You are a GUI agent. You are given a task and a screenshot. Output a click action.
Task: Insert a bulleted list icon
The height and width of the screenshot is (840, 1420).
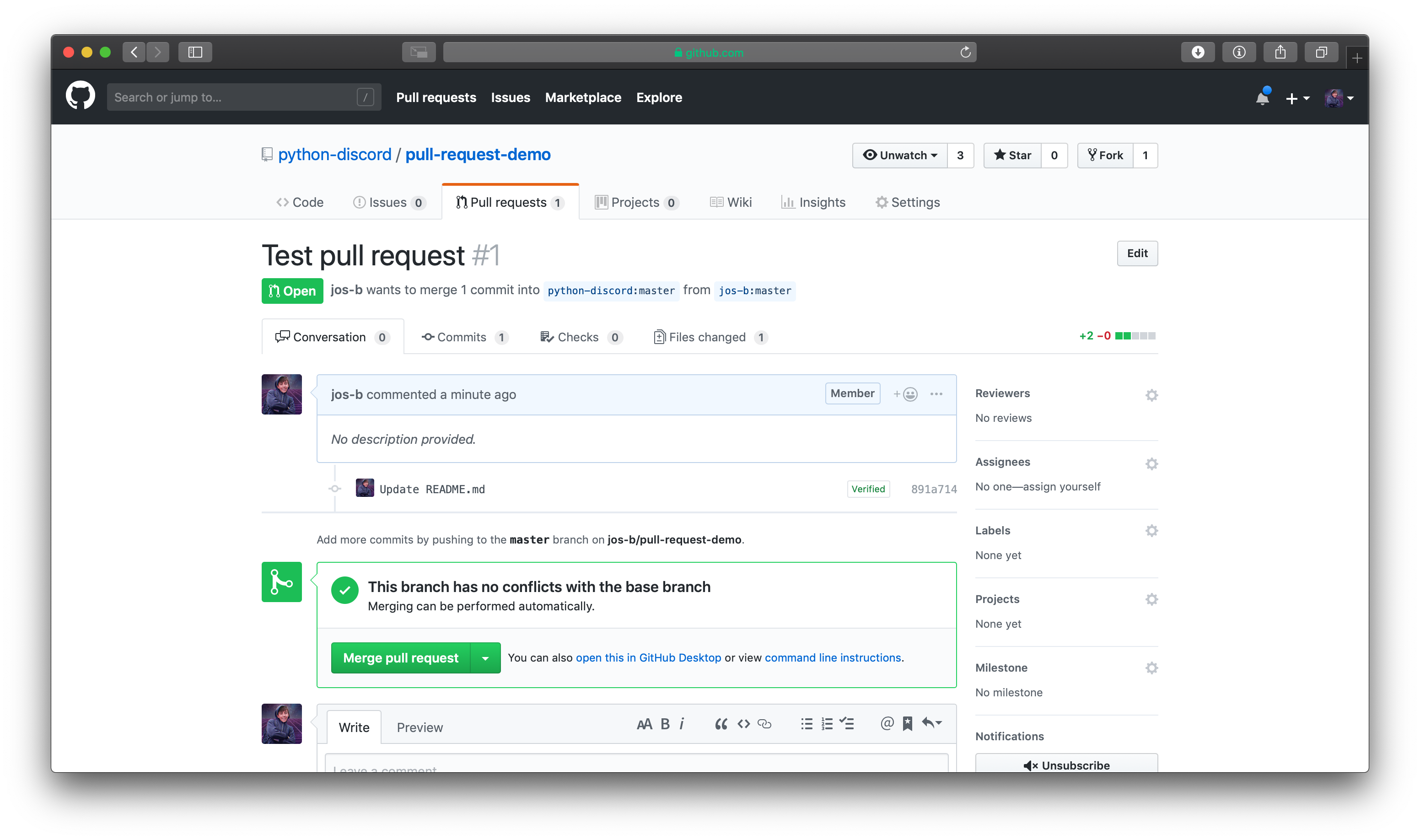coord(807,724)
